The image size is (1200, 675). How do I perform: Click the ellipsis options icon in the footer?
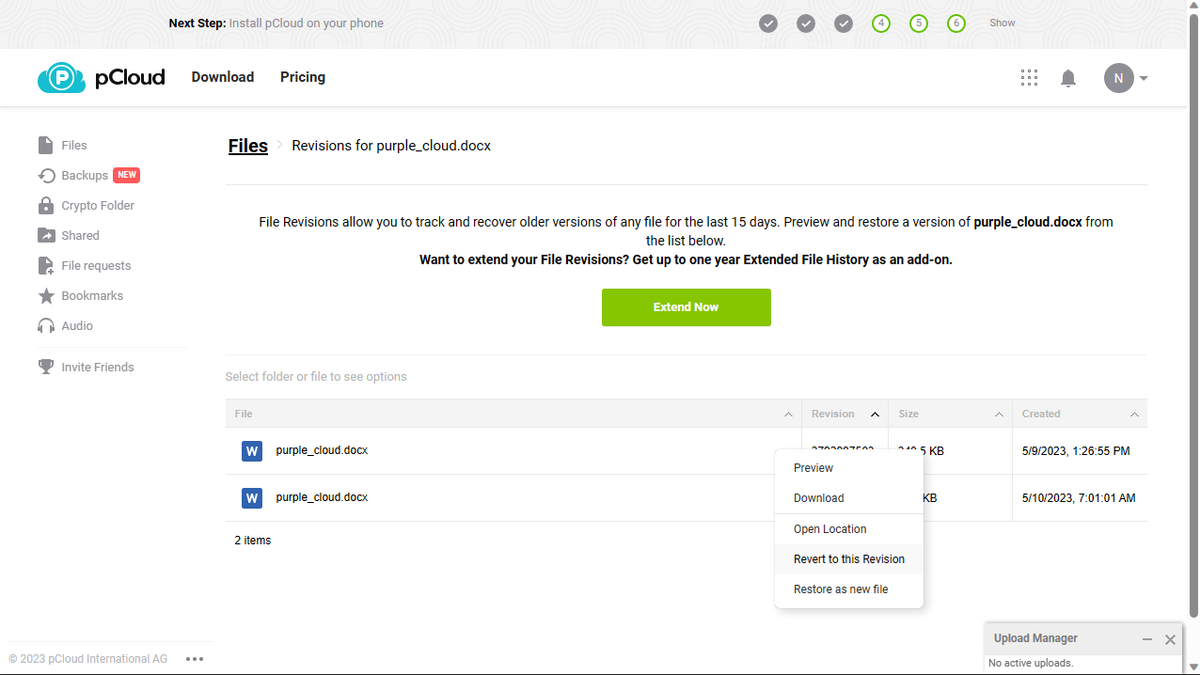195,658
